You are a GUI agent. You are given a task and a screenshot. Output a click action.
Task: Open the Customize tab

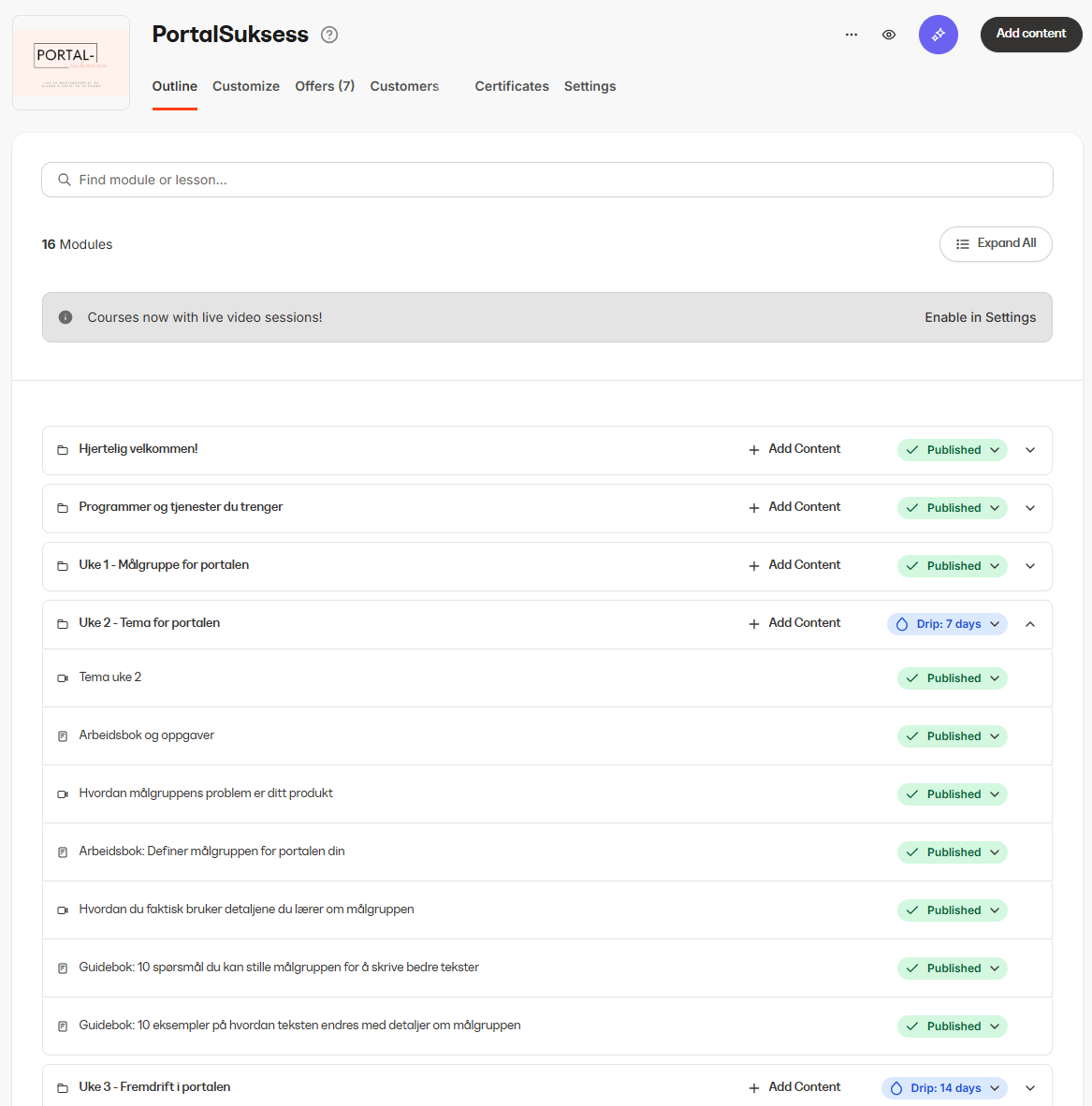[x=246, y=86]
